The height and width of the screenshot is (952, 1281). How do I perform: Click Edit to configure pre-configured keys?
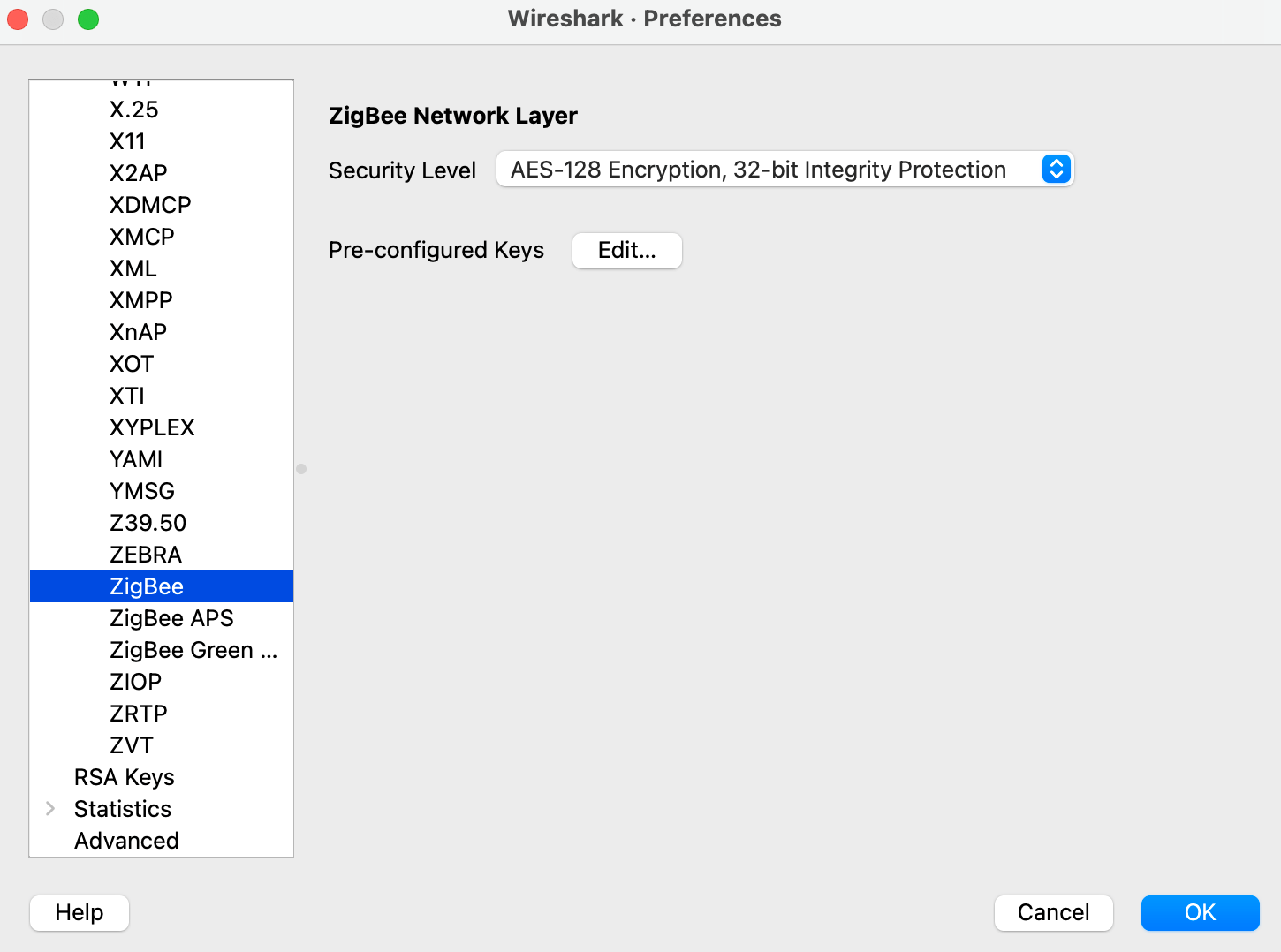pyautogui.click(x=626, y=250)
